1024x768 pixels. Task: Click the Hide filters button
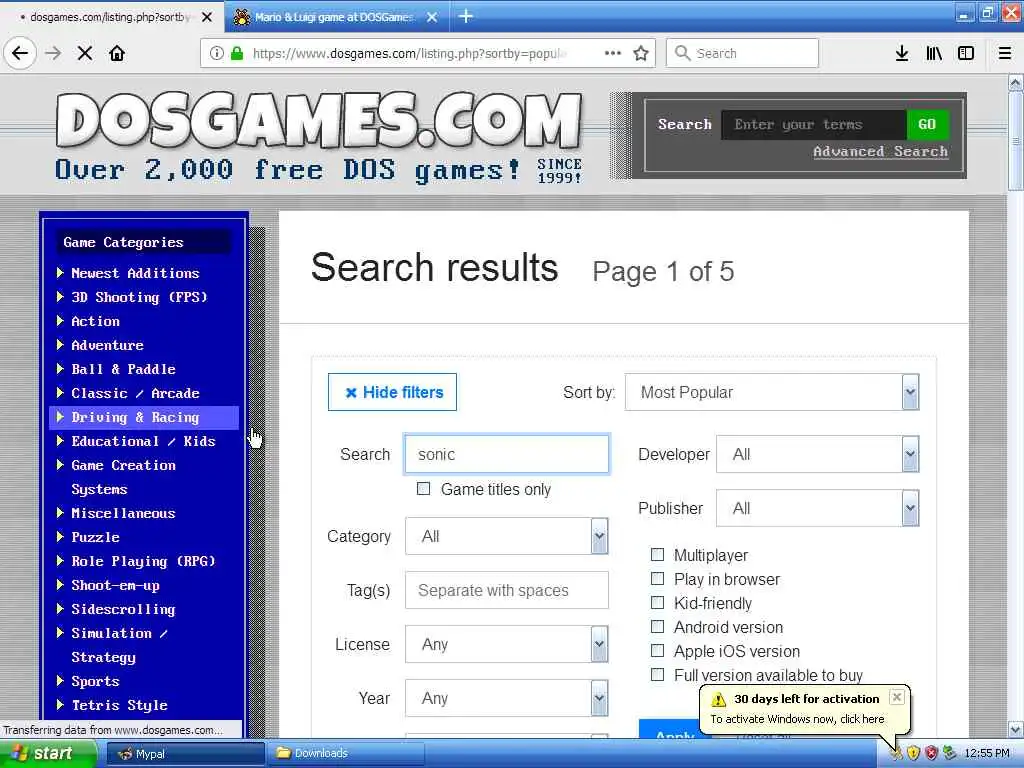tap(392, 392)
